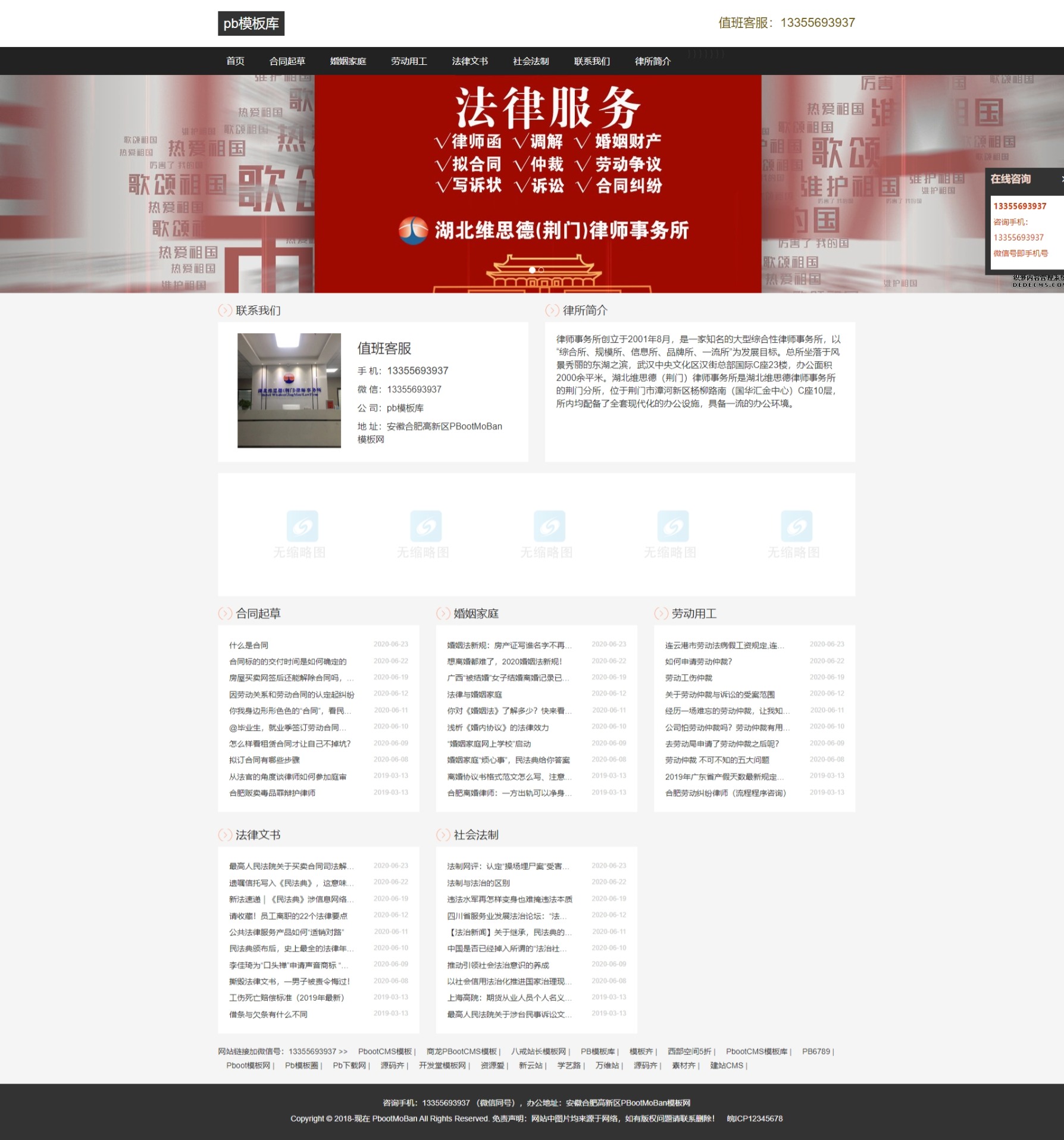The height and width of the screenshot is (1140, 1064).
Task: Click the pb模板库 site logo
Action: pos(251,24)
